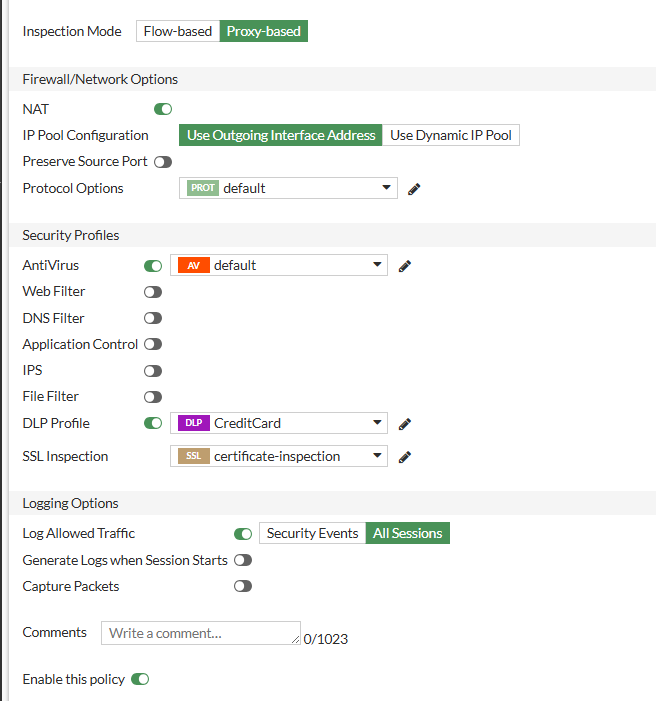Open SSL Inspection certificate-inspection dropdown
This screenshot has width=656, height=701.
click(x=279, y=456)
